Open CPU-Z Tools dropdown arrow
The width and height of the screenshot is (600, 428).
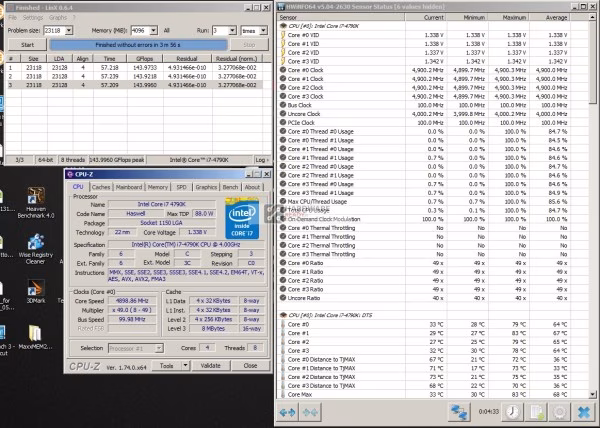[185, 366]
